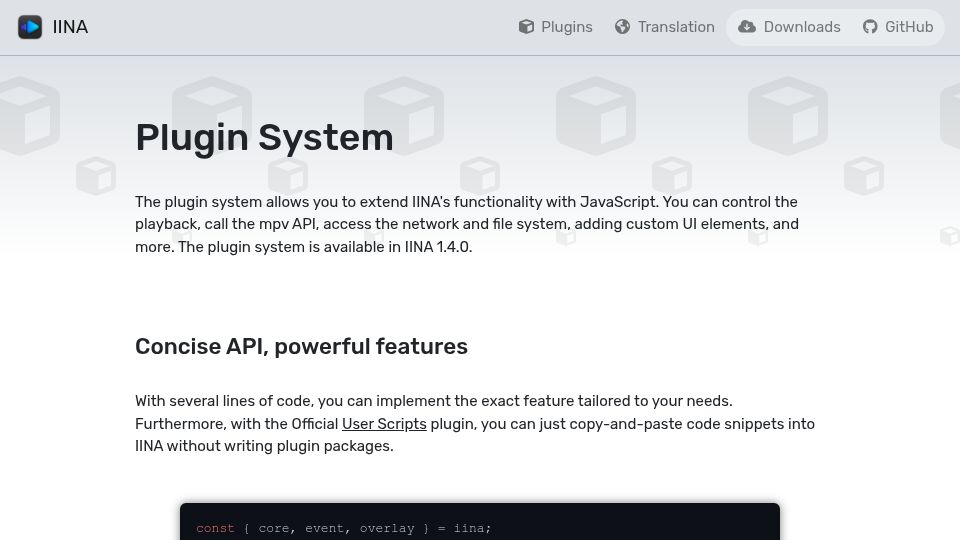
Task: Click text 'available in IINA 1.4.0.'
Action: 398,247
